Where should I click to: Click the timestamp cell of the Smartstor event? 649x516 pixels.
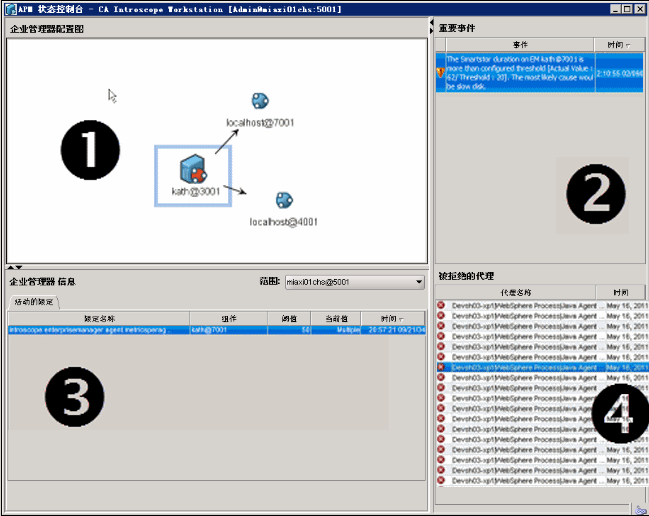click(620, 73)
